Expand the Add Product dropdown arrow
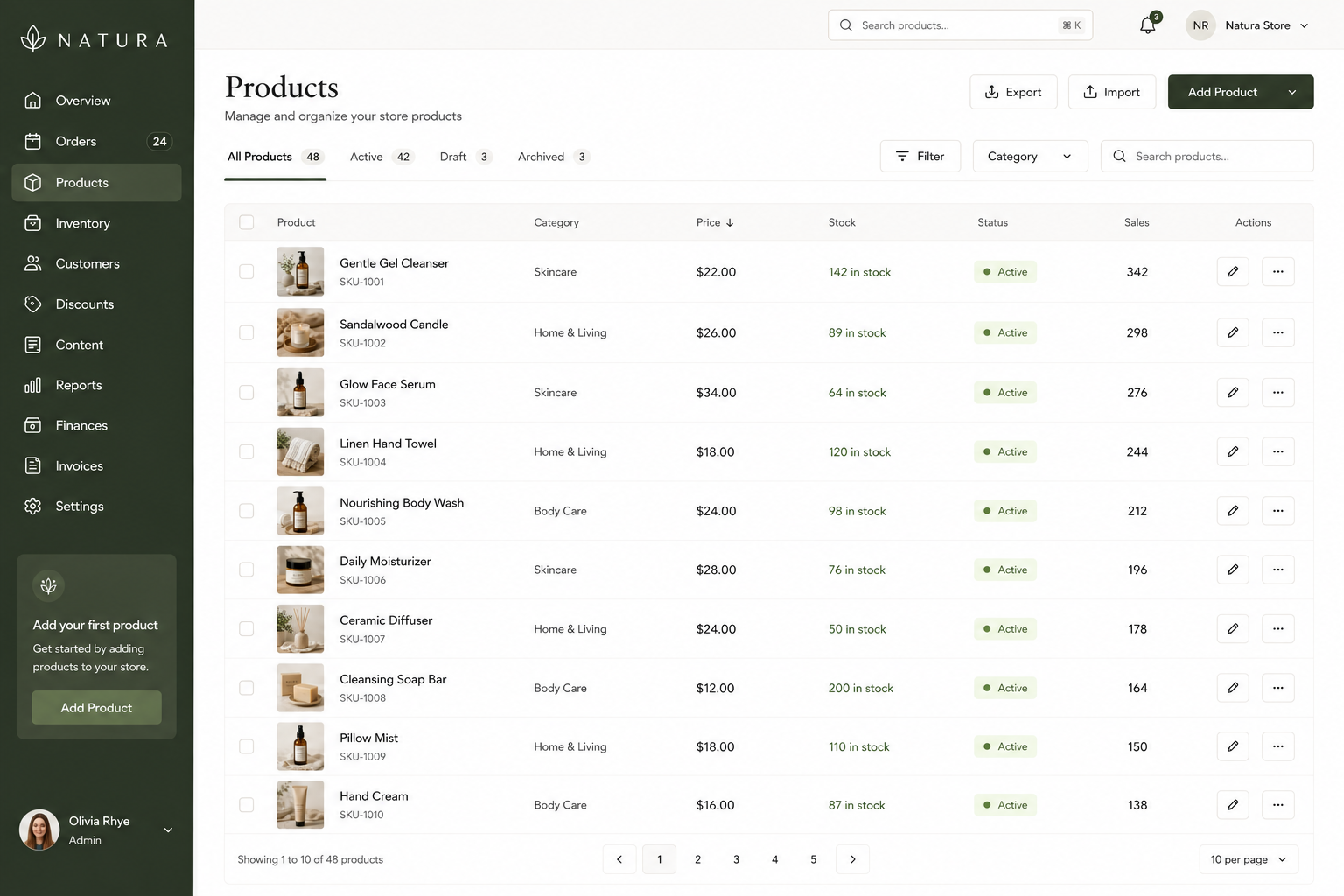The height and width of the screenshot is (896, 1344). (1292, 92)
